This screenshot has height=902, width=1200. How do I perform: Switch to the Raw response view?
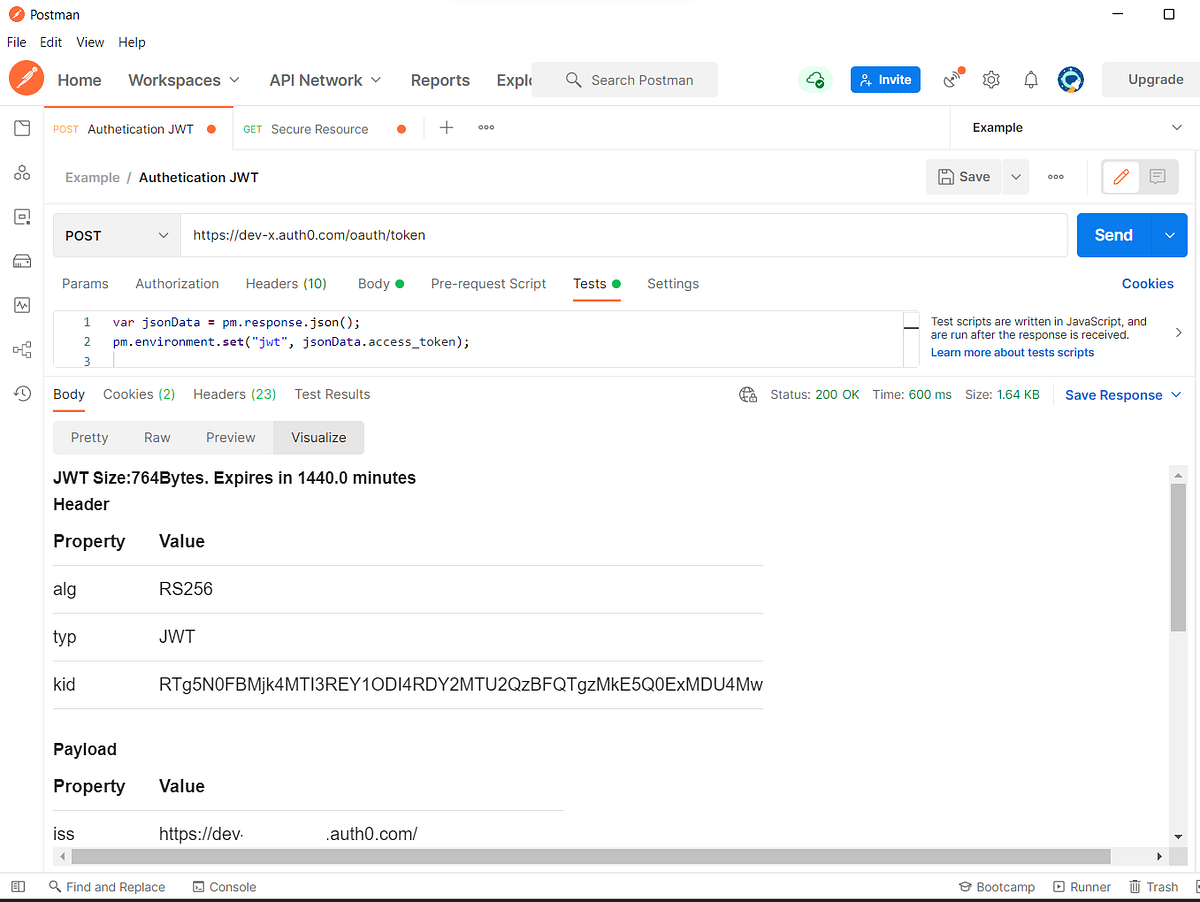point(156,437)
